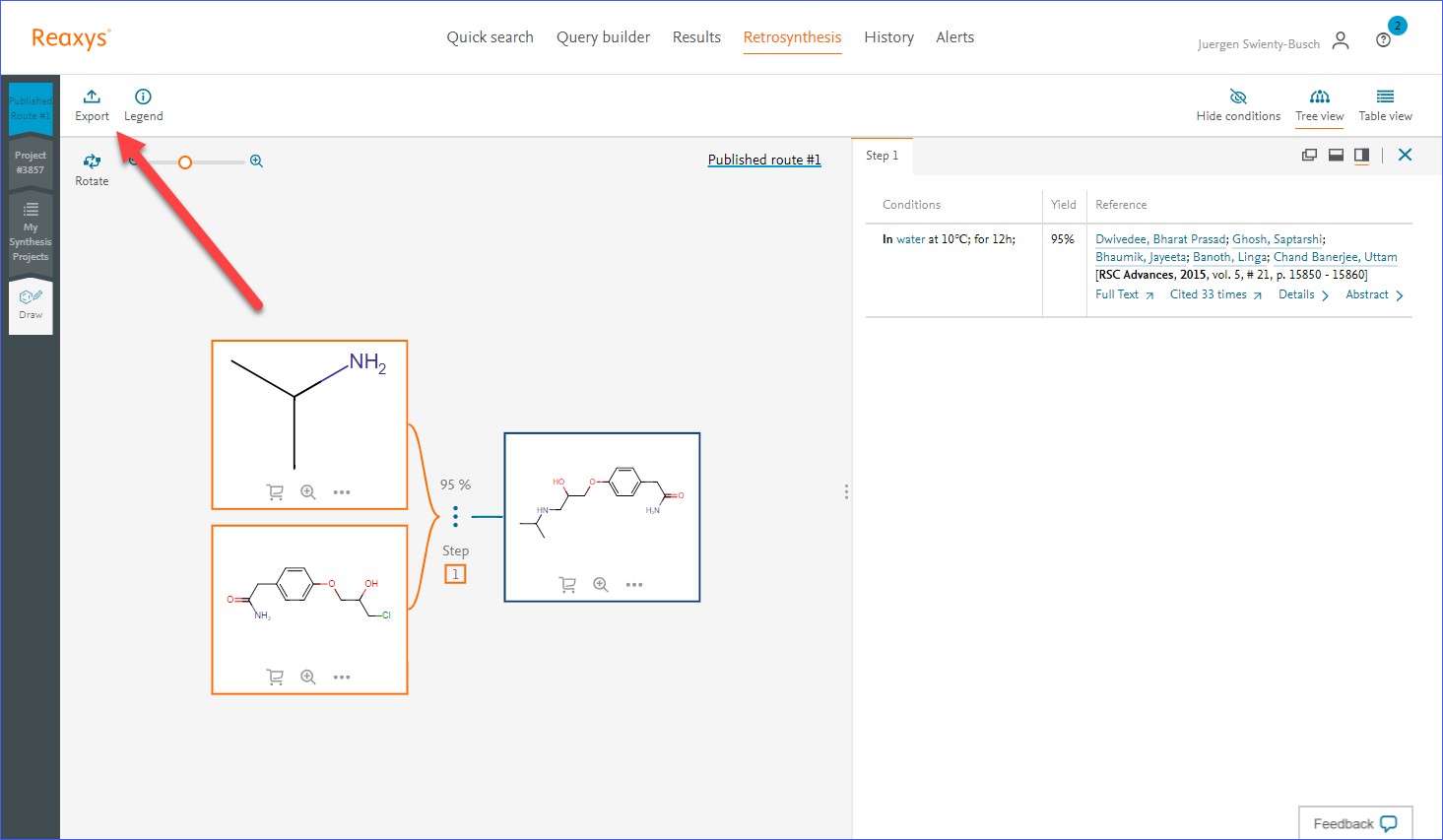Go to the History tab
Image resolution: width=1443 pixels, height=840 pixels.
[888, 37]
